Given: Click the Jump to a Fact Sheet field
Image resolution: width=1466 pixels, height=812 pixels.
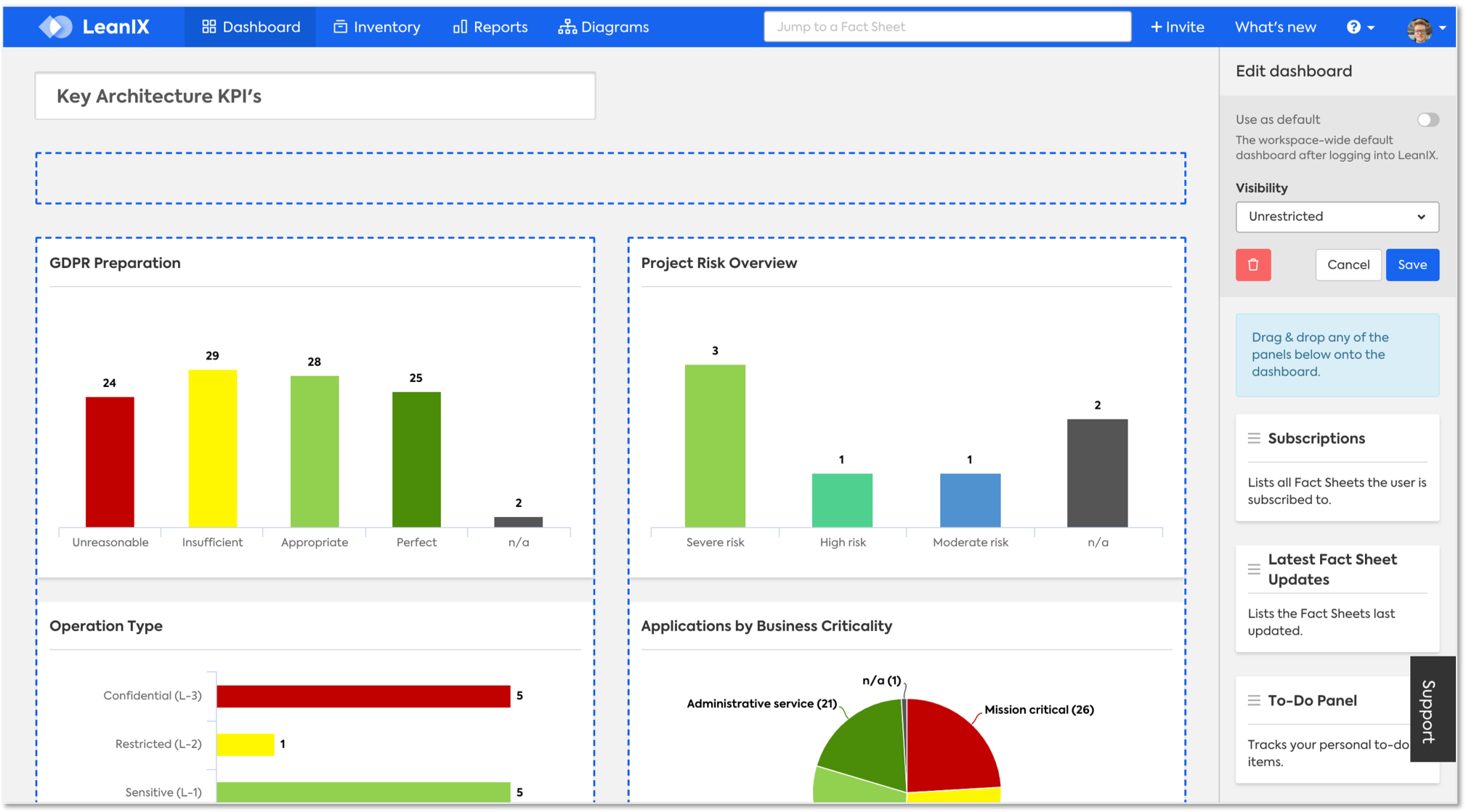Looking at the screenshot, I should coord(947,27).
